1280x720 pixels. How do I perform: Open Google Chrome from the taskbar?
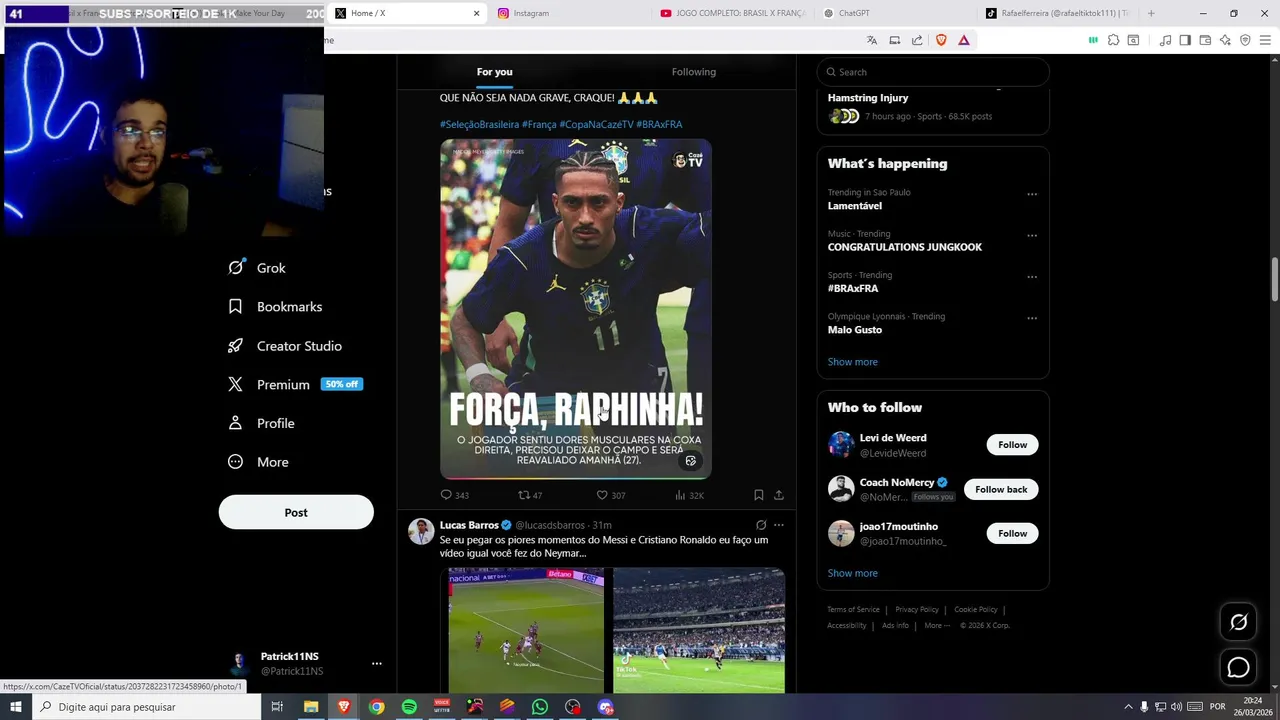[x=376, y=707]
